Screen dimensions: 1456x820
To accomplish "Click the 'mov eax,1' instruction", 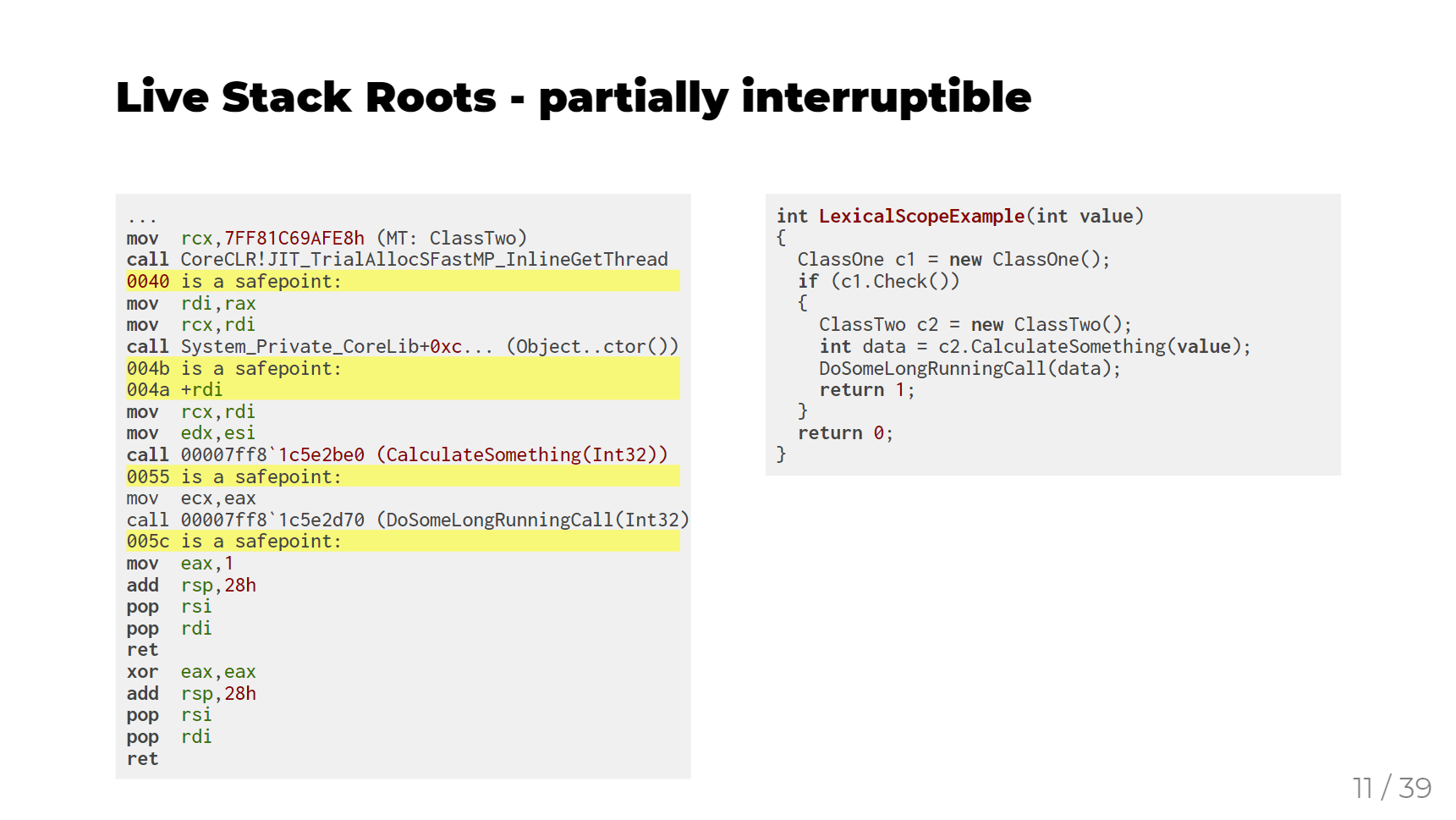I will pyautogui.click(x=180, y=564).
